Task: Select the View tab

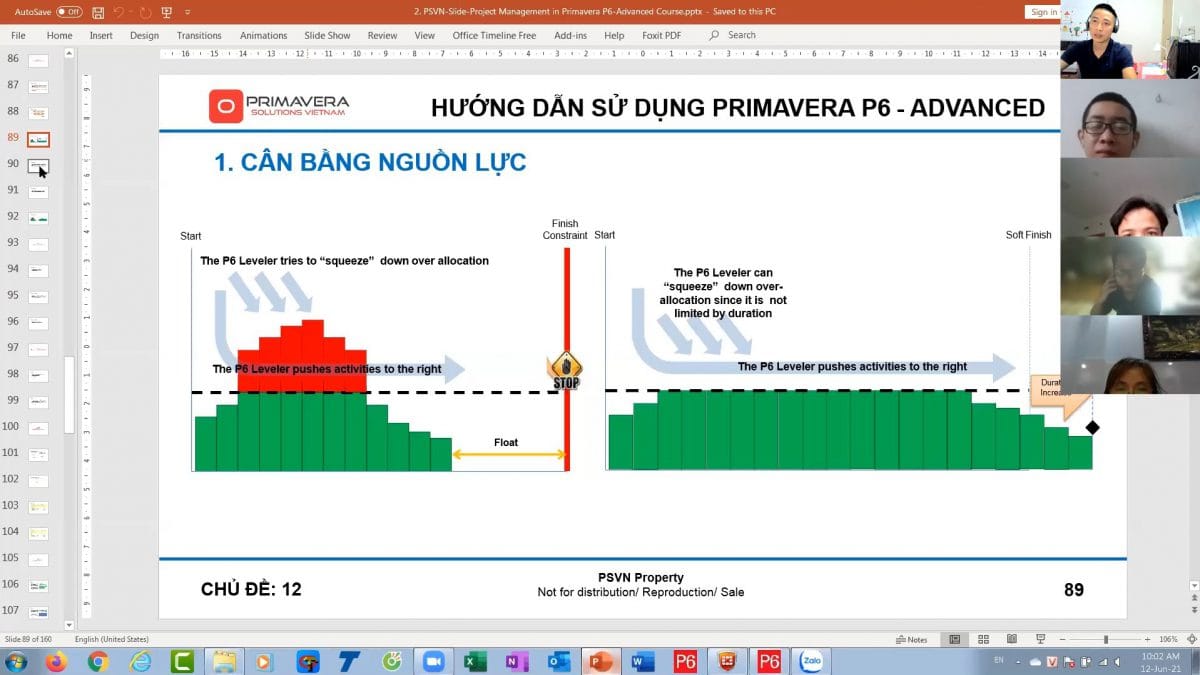Action: point(425,35)
